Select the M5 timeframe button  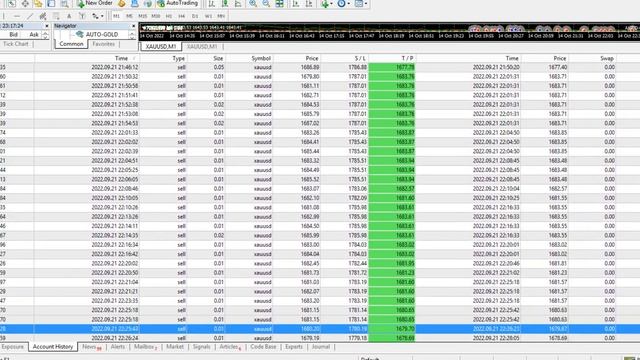[129, 16]
